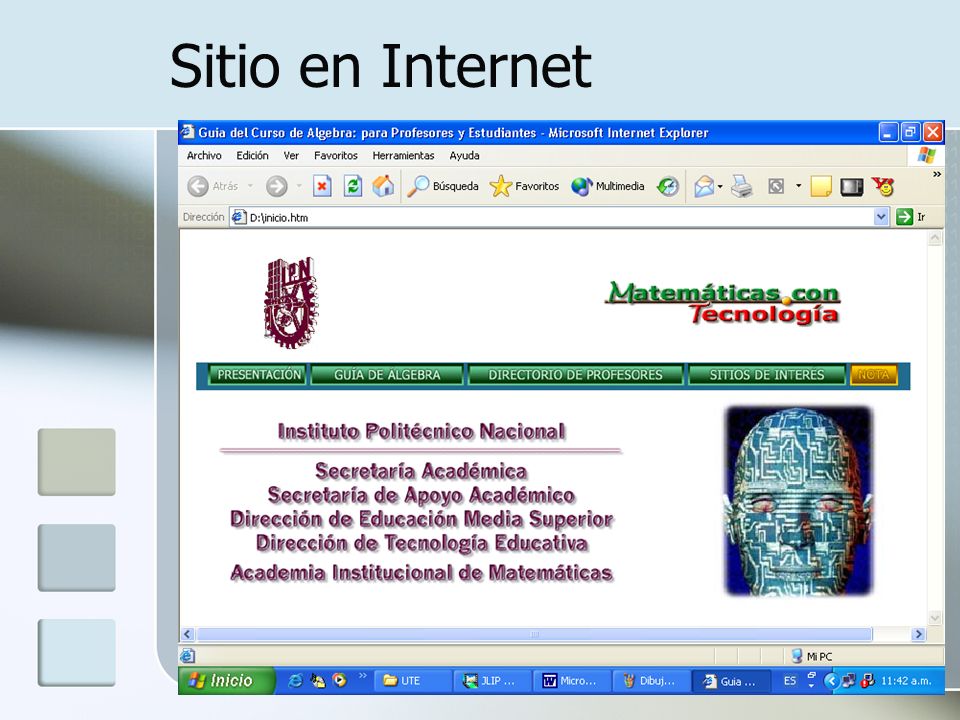Switch to JLIP taskbar button
The image size is (960, 720).
[x=493, y=680]
